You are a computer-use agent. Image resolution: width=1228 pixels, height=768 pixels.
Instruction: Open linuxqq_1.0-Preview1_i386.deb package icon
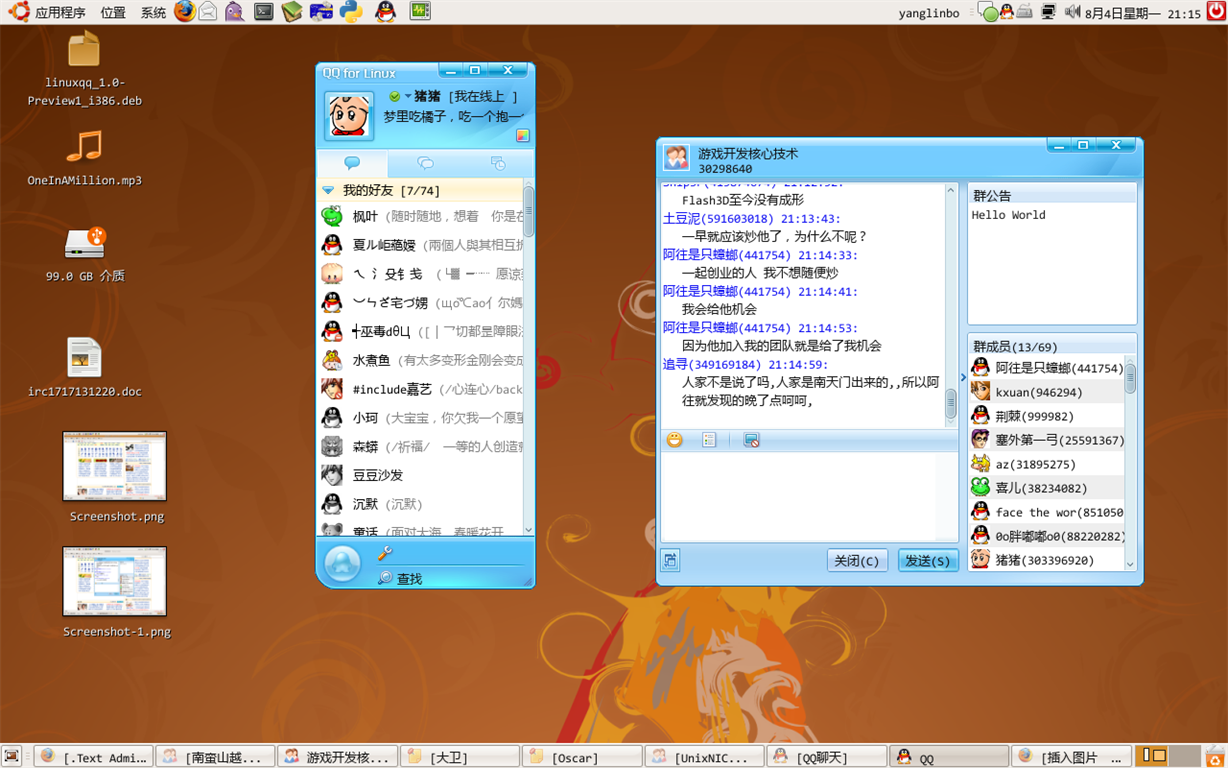[84, 49]
